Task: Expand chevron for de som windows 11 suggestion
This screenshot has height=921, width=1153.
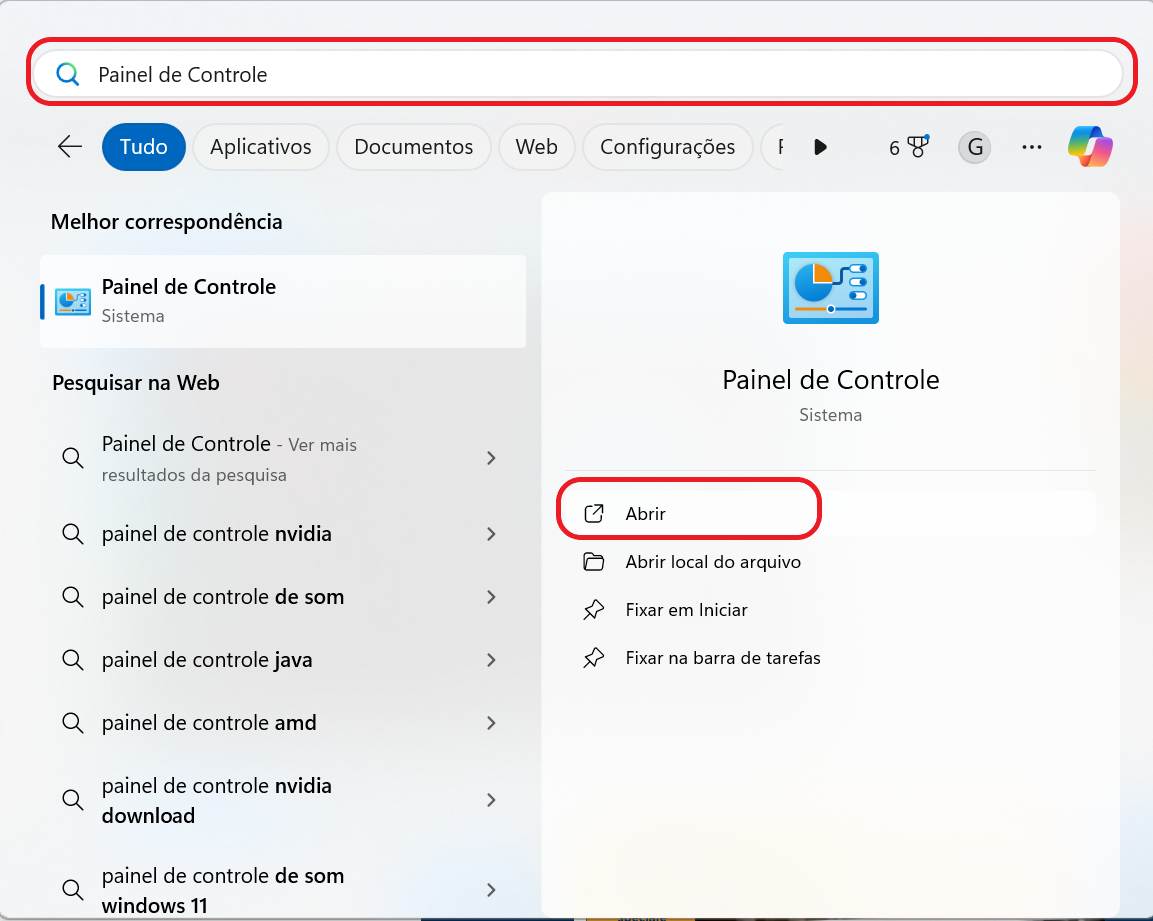Action: (x=491, y=890)
